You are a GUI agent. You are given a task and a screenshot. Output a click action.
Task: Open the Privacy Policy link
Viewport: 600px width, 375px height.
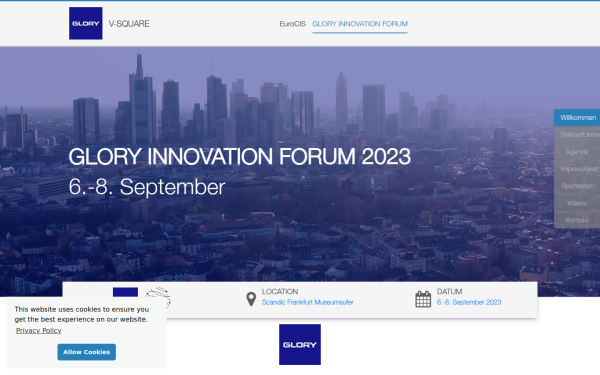click(39, 330)
